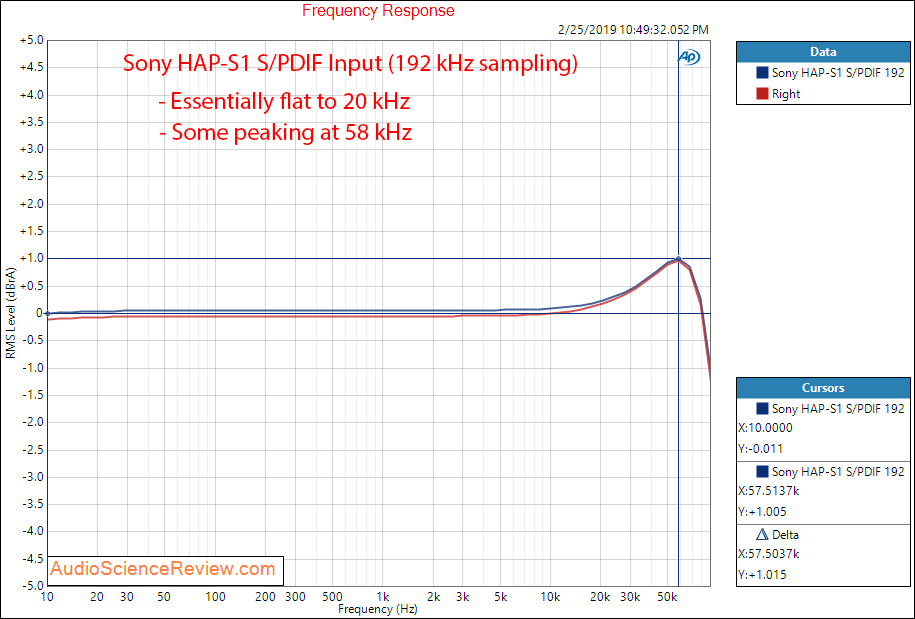The width and height of the screenshot is (915, 619).
Task: Click the "+2.5" Y-axis tick label
Action: tap(32, 177)
